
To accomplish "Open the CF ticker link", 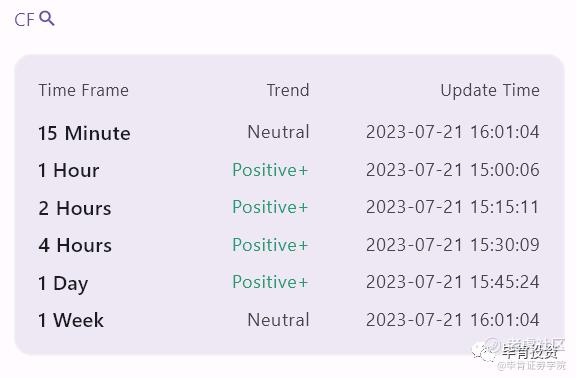I will coord(24,20).
